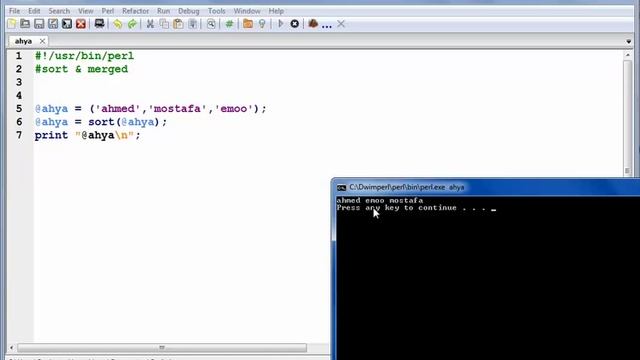Screen dimensions: 640x360
Task: Click the blue dots debug toolbar icon
Action: [x=327, y=27]
